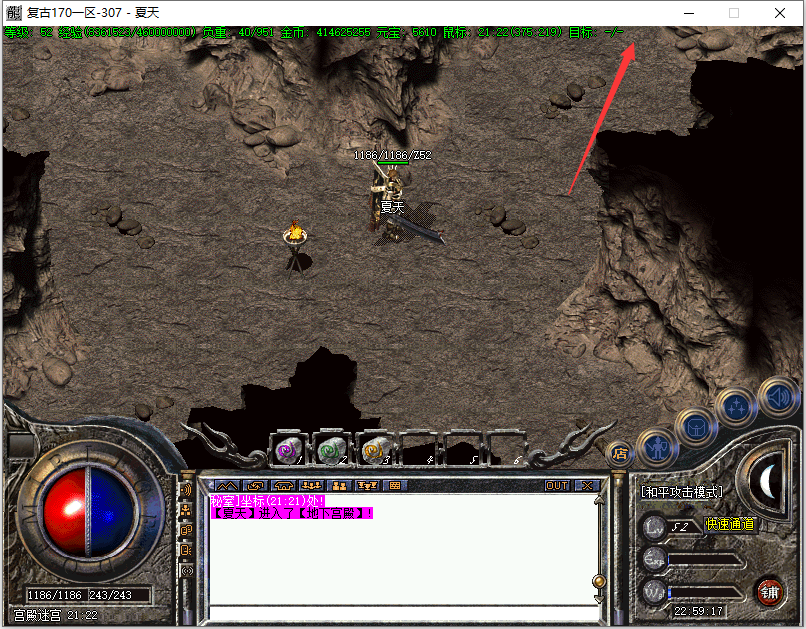
Task: Click the burning brazier torch
Action: [295, 246]
